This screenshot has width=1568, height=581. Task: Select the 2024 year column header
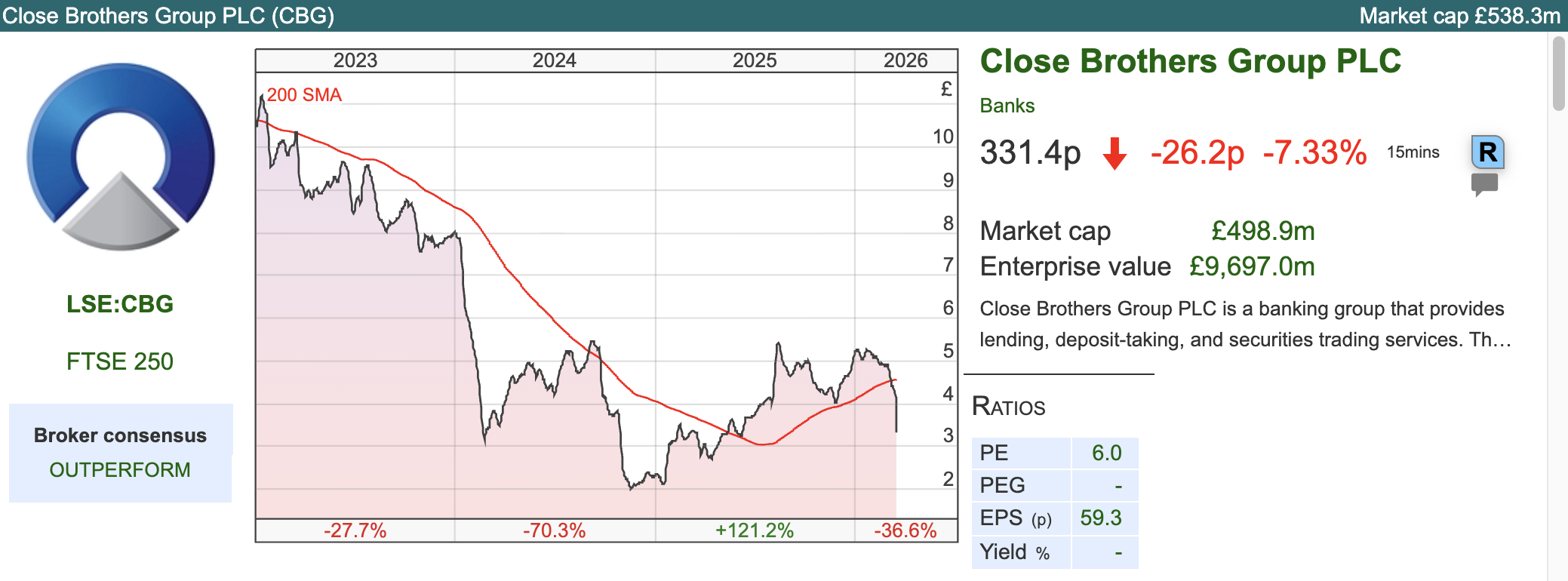555,60
